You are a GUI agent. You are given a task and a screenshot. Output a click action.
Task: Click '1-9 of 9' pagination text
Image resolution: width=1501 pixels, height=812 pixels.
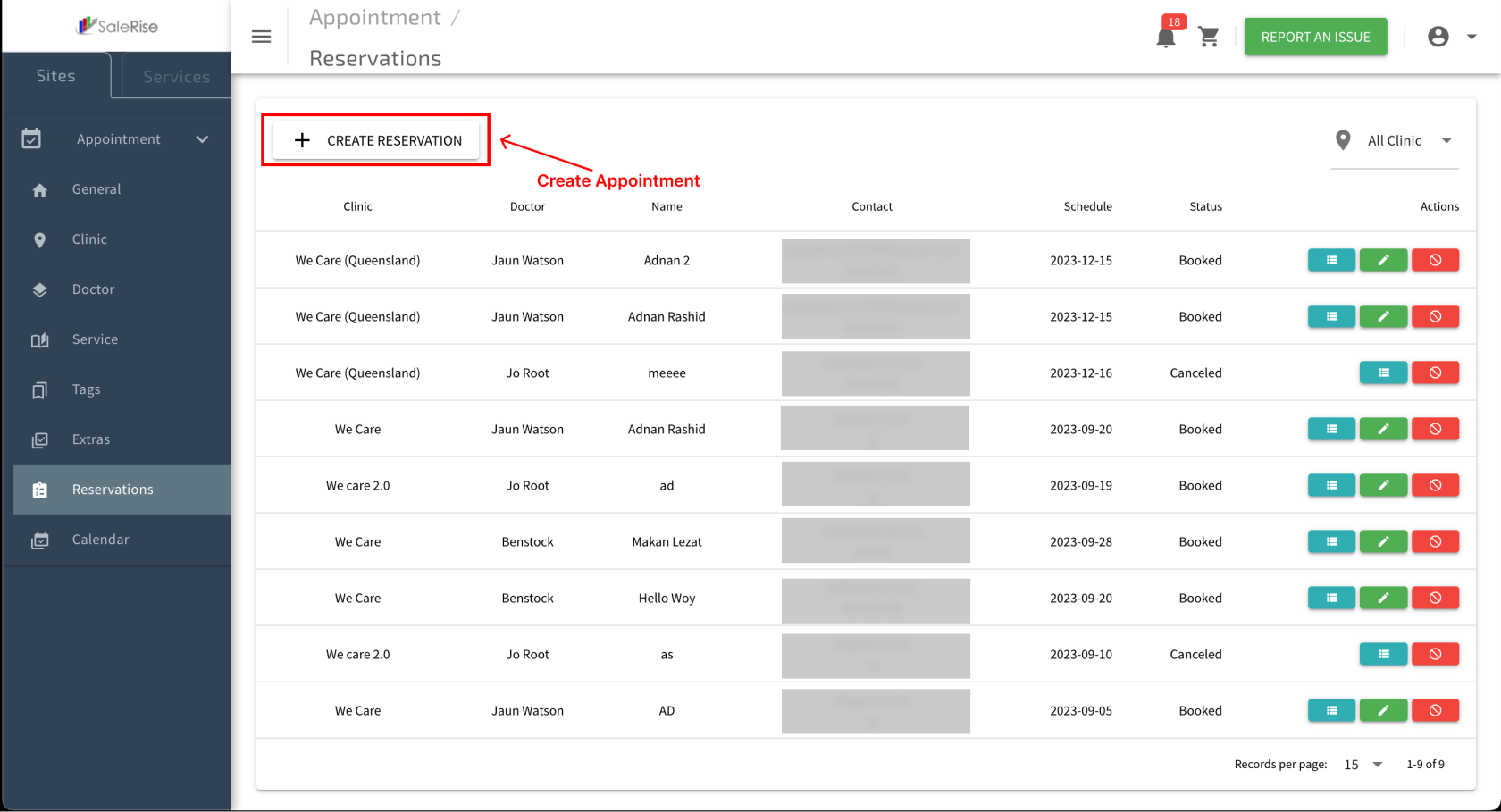1425,765
